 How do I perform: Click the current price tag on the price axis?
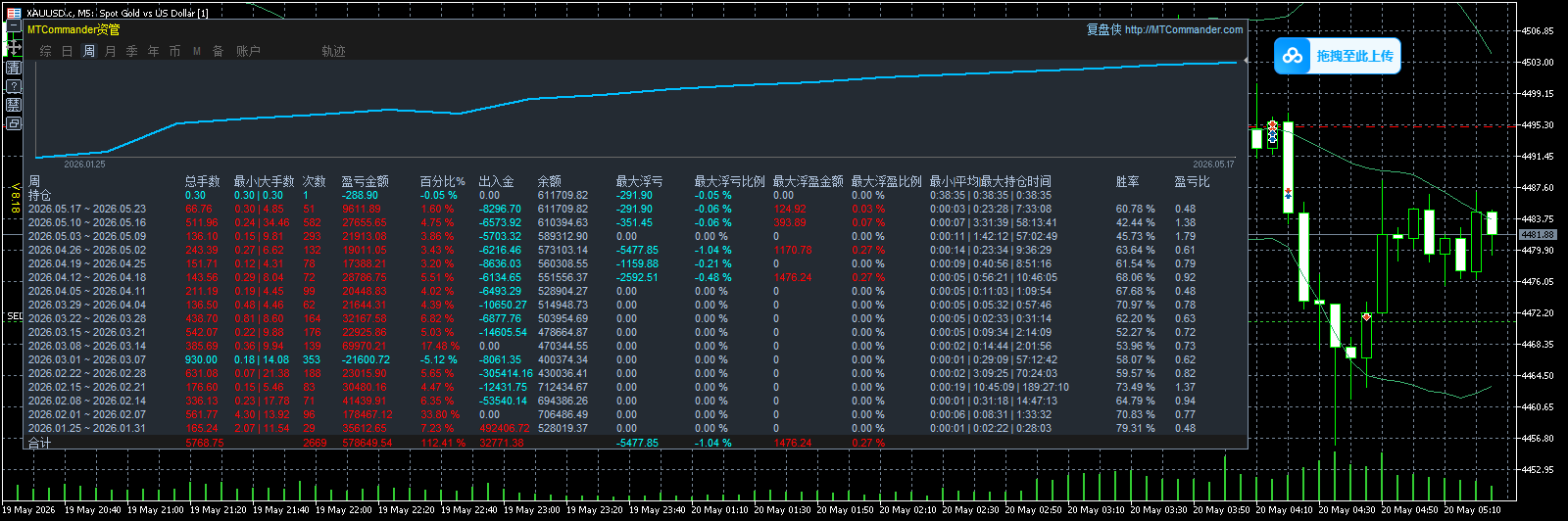click(1538, 235)
